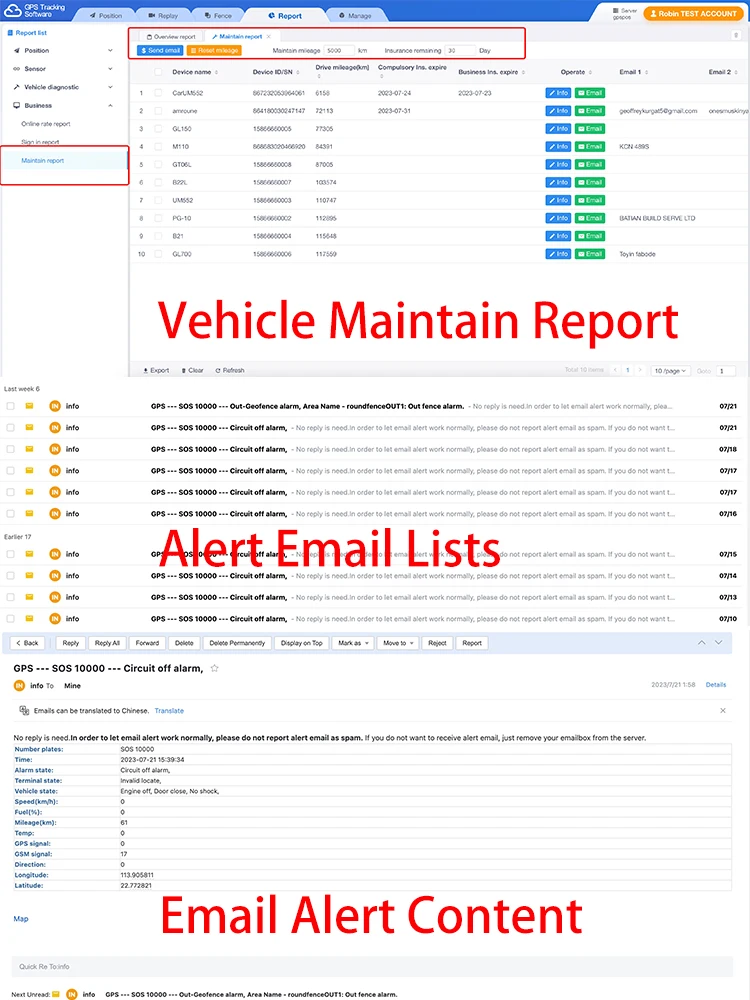750x1000 pixels.
Task: Click the Delete Permanently button
Action: pos(237,643)
